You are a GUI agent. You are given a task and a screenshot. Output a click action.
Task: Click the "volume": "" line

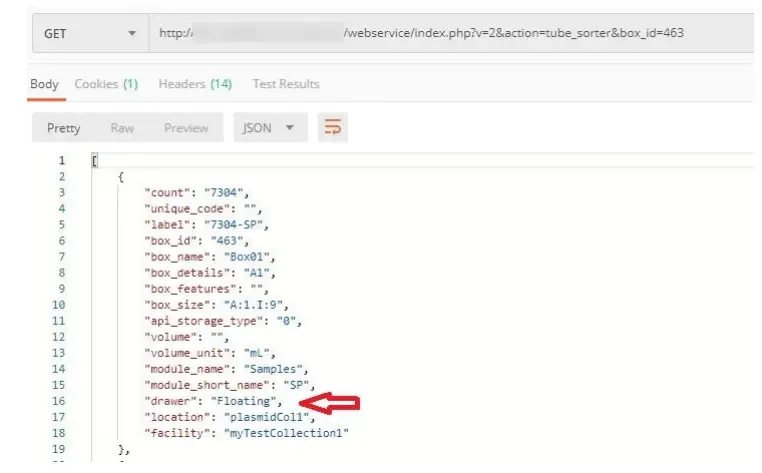[187, 337]
